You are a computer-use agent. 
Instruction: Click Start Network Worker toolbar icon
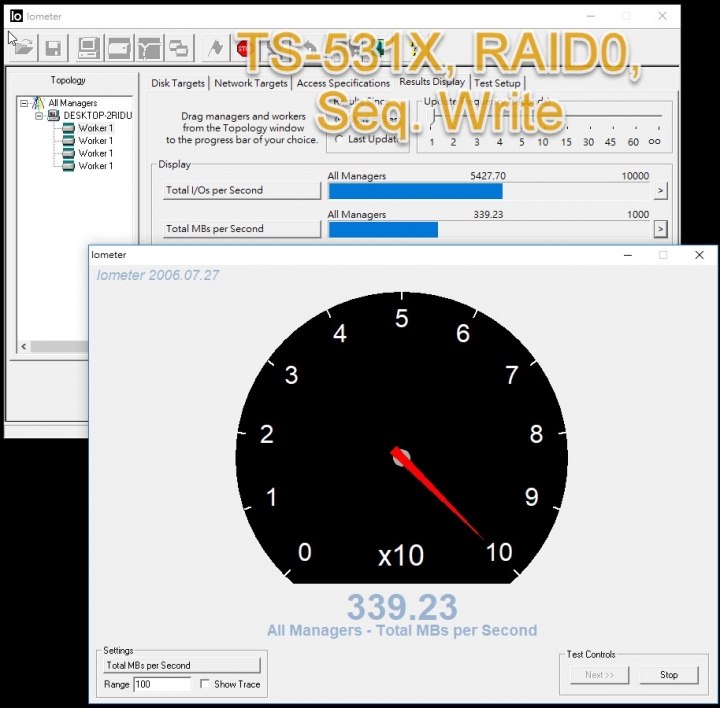point(149,47)
